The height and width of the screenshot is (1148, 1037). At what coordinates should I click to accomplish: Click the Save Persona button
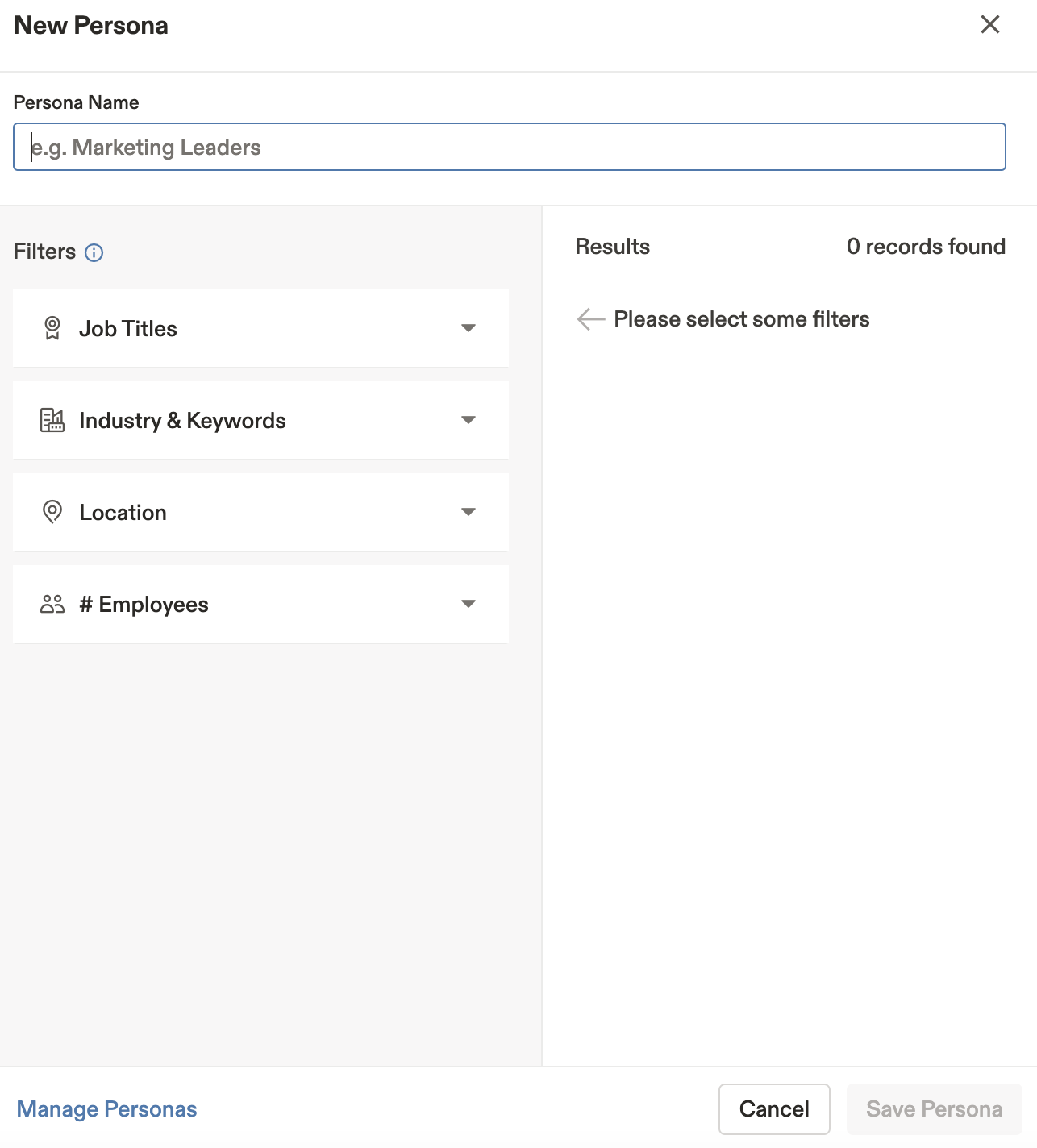934,1109
